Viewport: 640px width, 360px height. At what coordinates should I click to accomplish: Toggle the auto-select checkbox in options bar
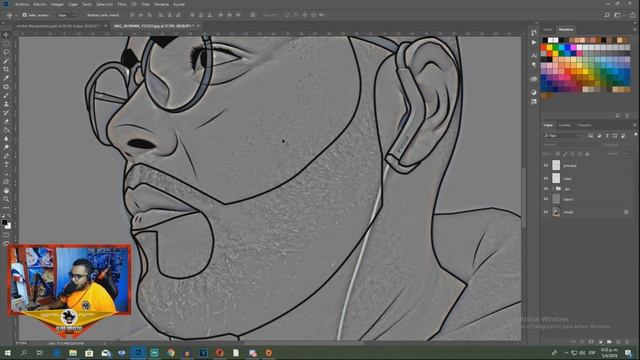(24, 15)
